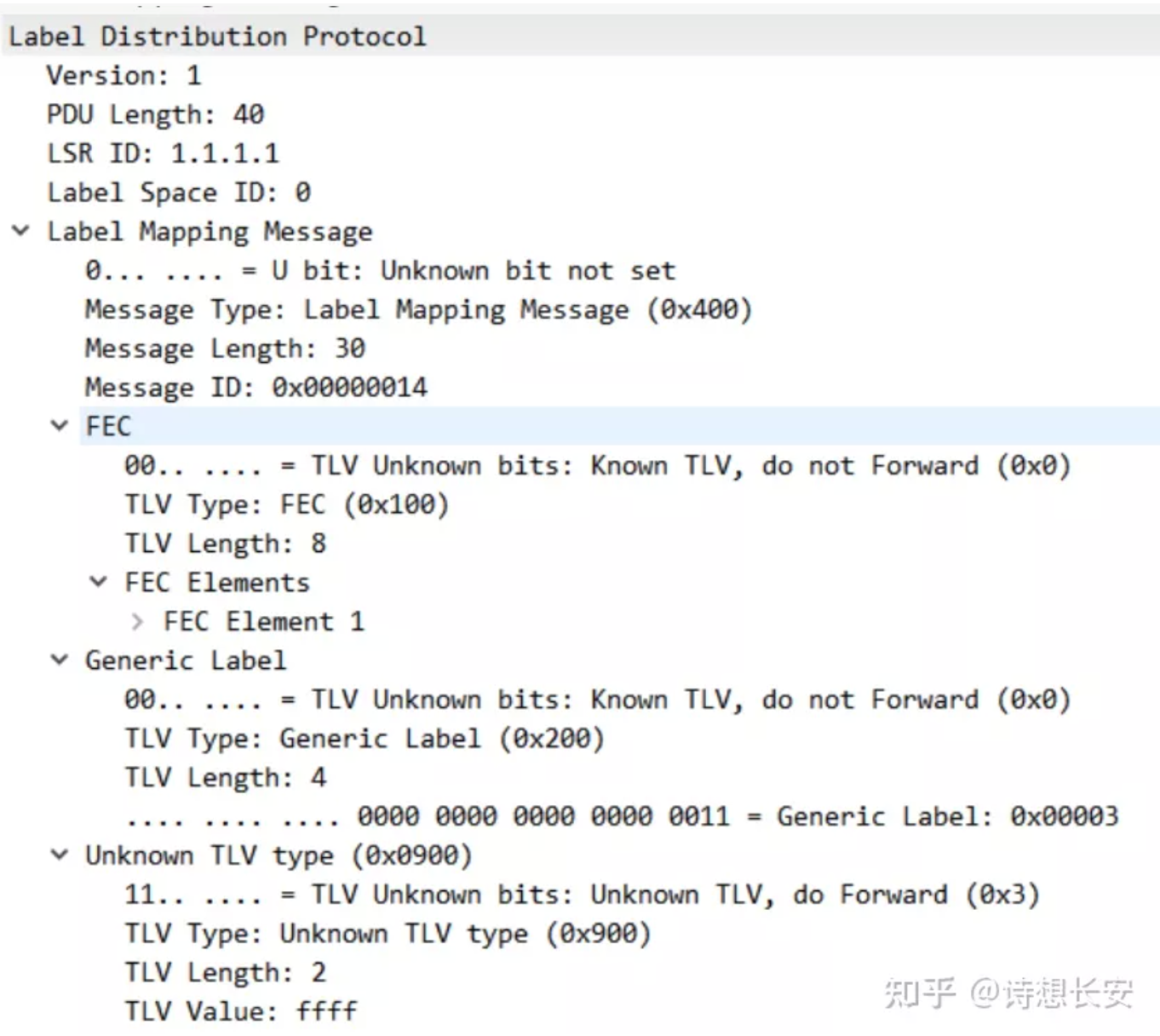
Task: Collapse the FEC section arrow
Action: click(x=60, y=425)
